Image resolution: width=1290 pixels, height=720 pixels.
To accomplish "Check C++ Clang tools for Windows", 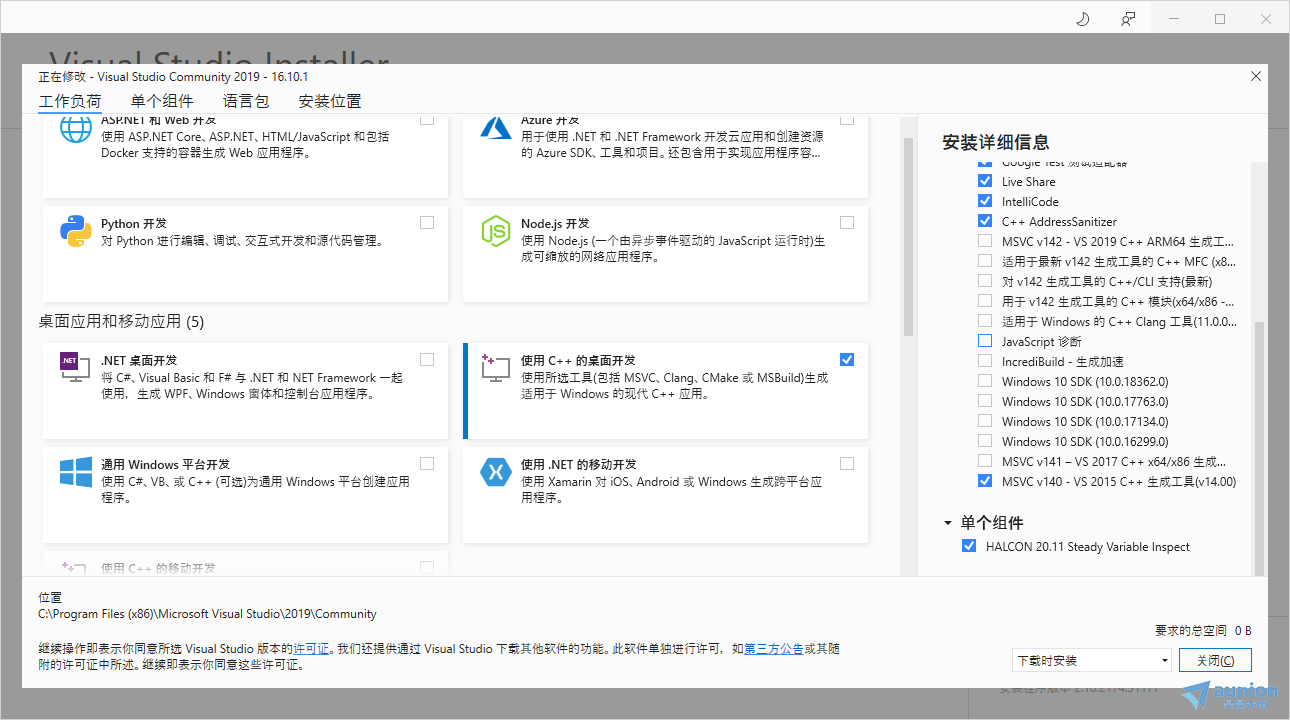I will (x=985, y=321).
